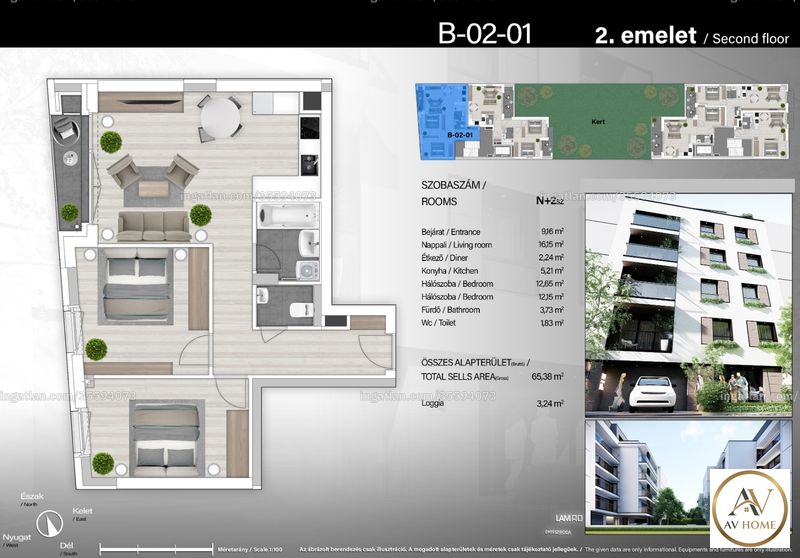Click the white car in building render
Viewport: 800px width, 558px height.
(x=649, y=393)
